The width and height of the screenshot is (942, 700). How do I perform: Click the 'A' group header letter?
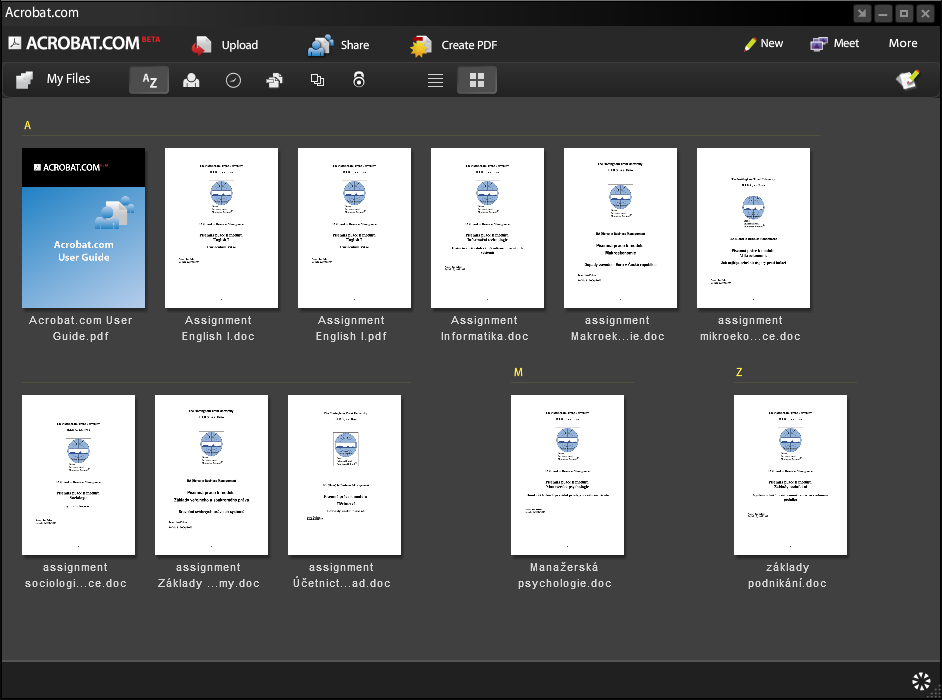pos(27,125)
